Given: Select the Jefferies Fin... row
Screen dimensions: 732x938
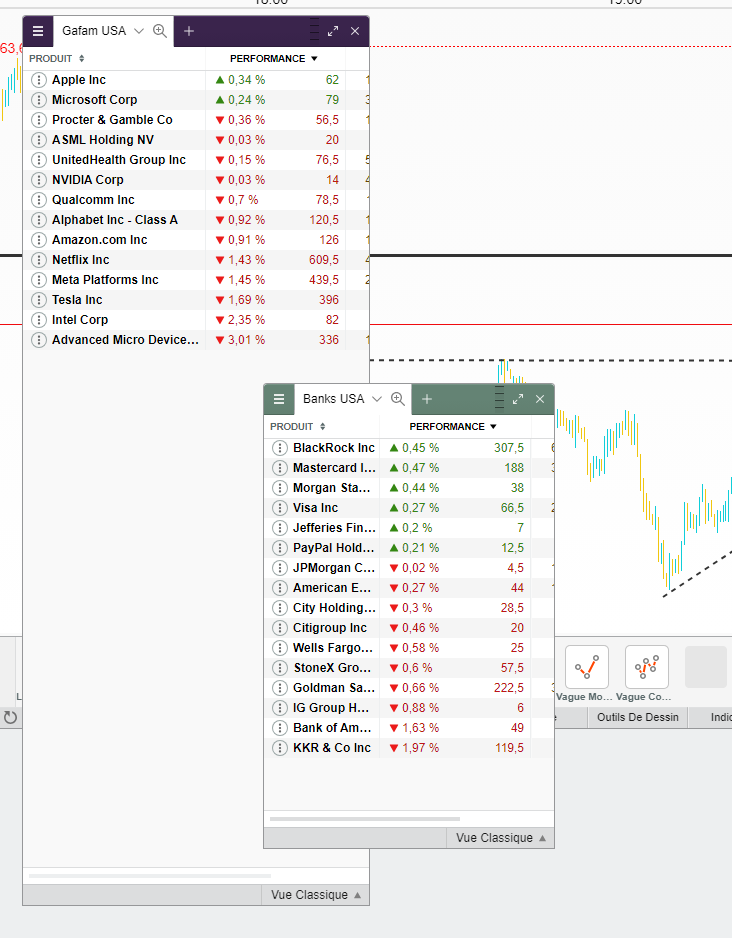Looking at the screenshot, I should [409, 528].
